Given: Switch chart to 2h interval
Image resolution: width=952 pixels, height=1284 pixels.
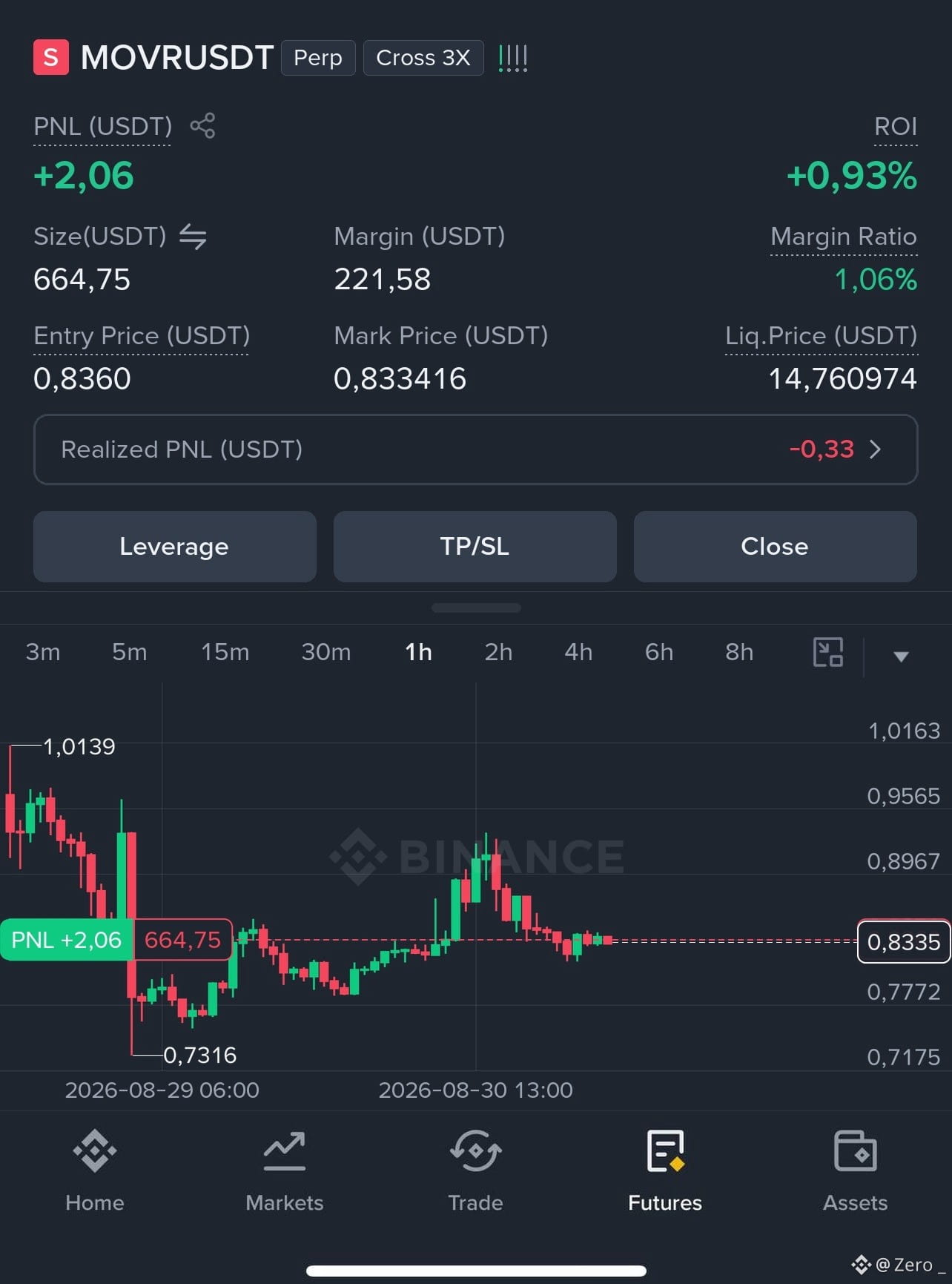Looking at the screenshot, I should coord(499,652).
